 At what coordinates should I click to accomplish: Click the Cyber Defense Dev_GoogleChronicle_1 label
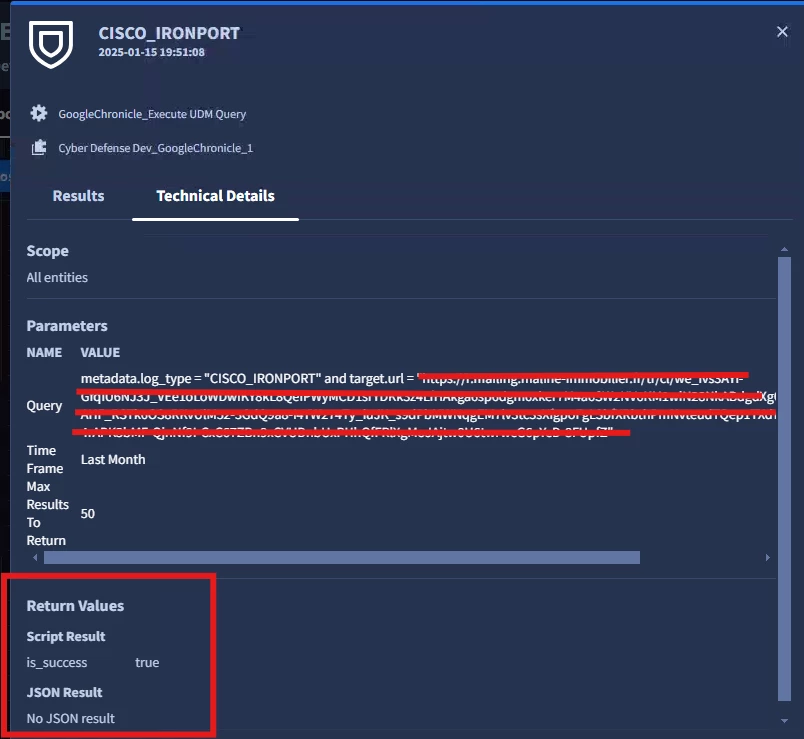coord(155,148)
